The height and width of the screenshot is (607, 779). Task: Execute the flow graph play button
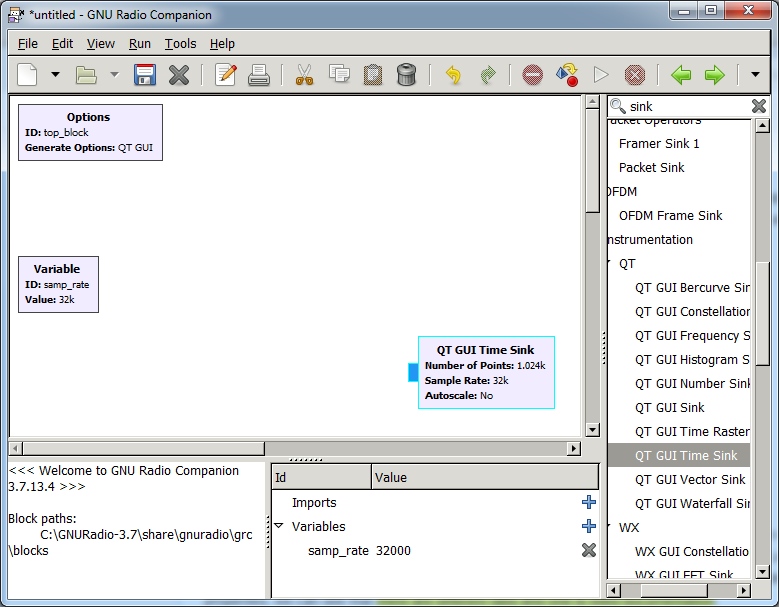click(601, 75)
